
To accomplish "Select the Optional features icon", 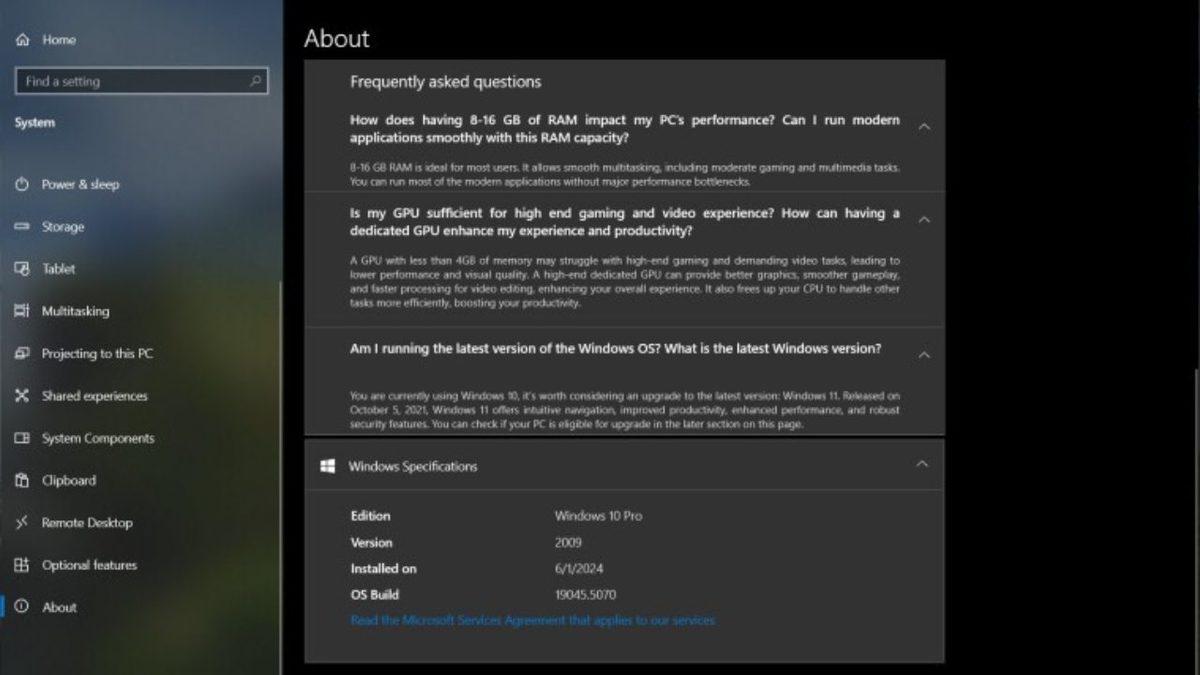I will click(21, 565).
